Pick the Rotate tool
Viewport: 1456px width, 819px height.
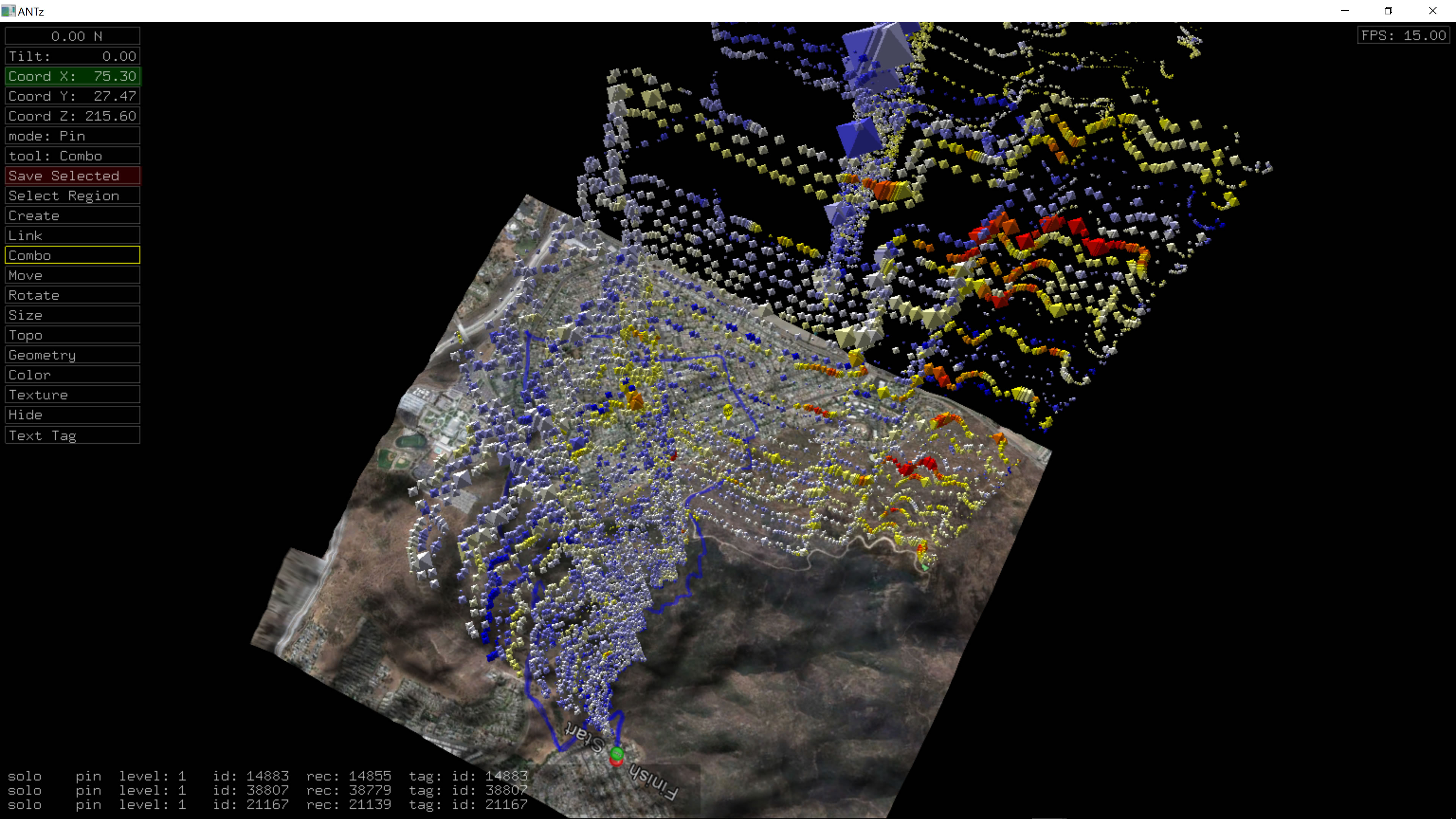(x=72, y=295)
